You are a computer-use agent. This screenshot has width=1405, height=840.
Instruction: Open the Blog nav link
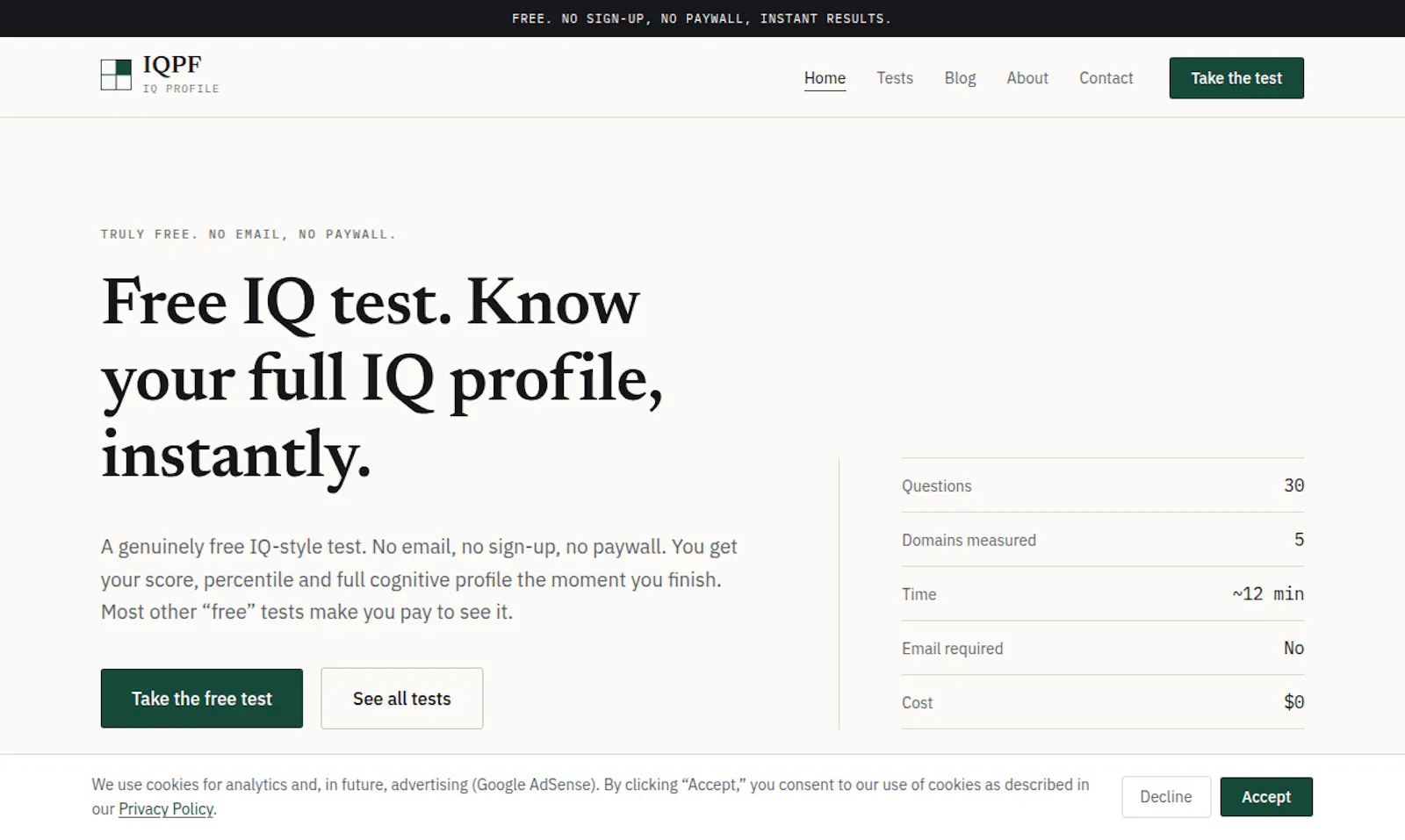click(960, 78)
